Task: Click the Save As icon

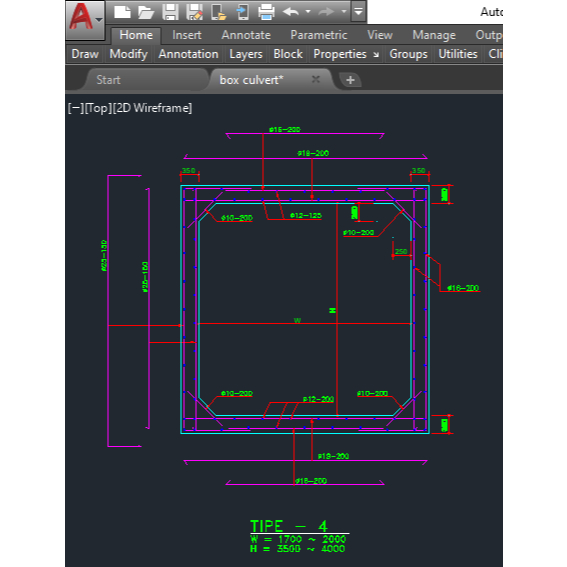Action: pos(194,12)
